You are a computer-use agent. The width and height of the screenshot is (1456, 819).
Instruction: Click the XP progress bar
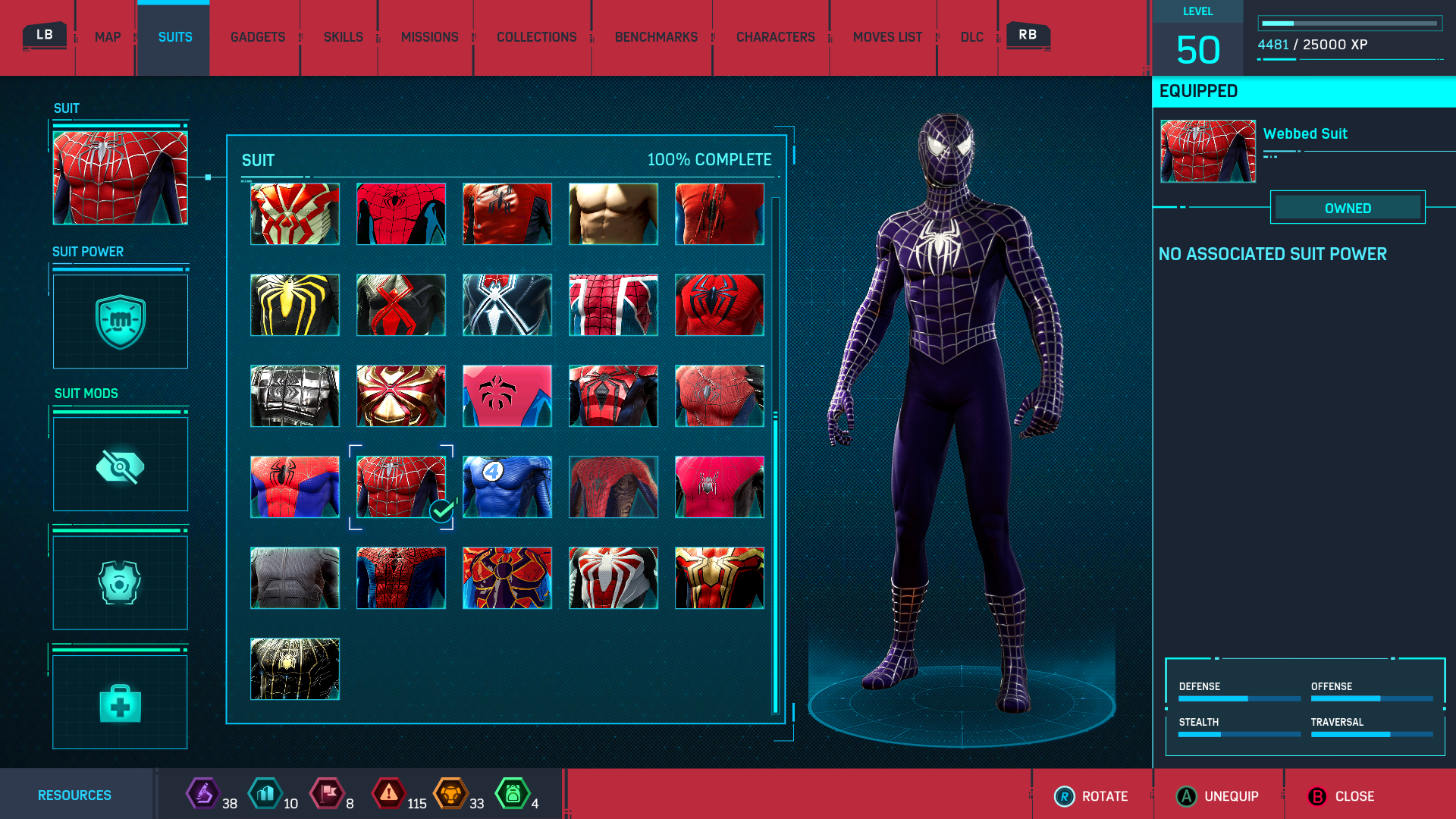click(1350, 24)
